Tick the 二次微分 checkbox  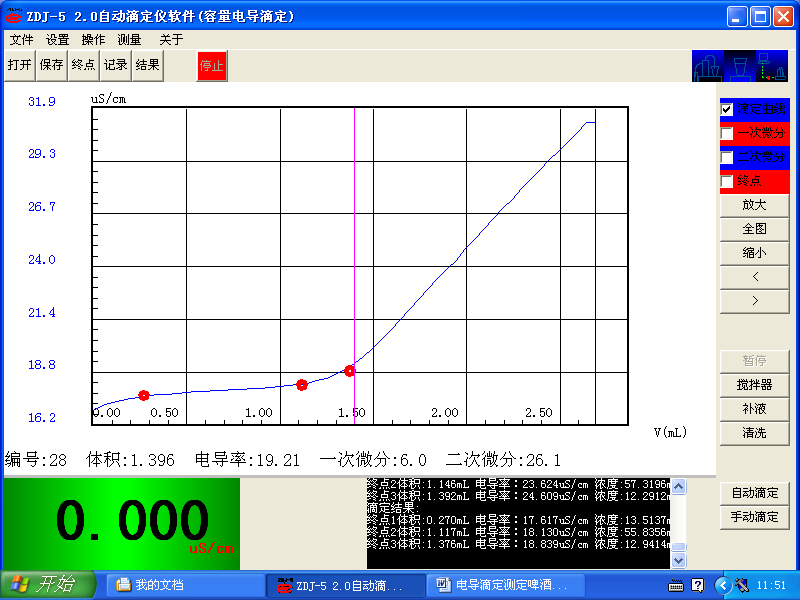tap(727, 157)
